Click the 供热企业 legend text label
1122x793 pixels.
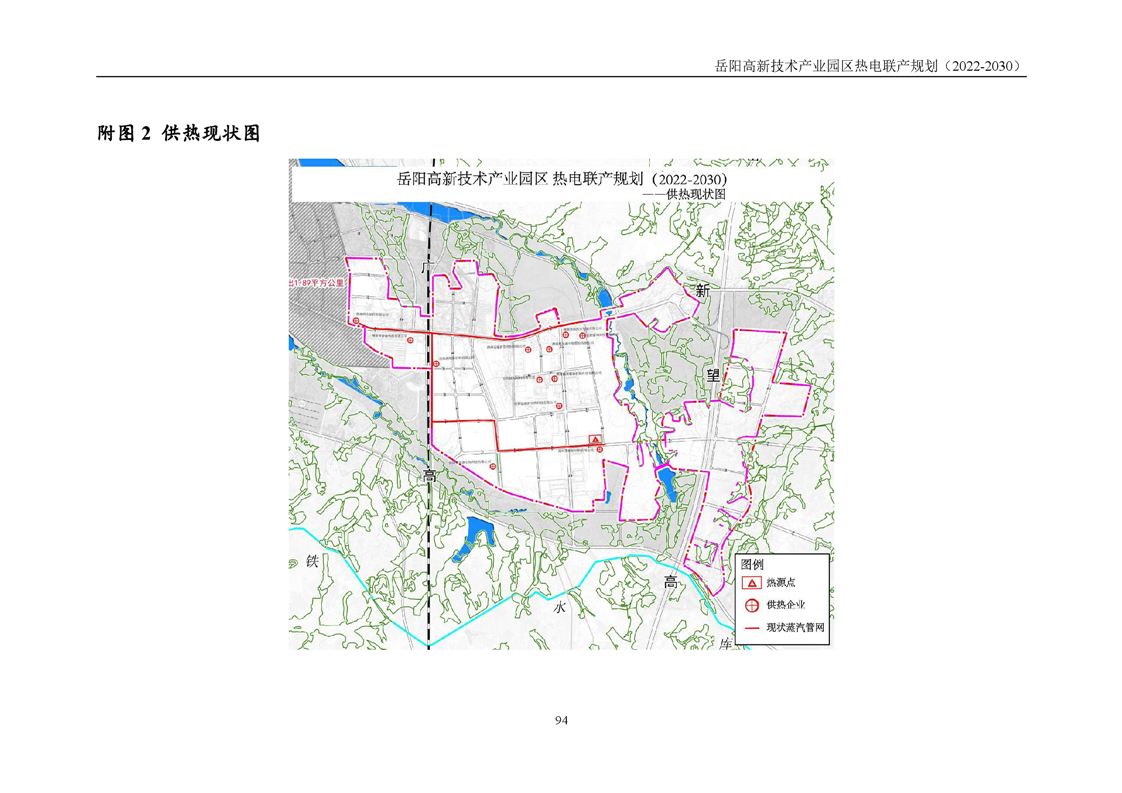coord(786,604)
